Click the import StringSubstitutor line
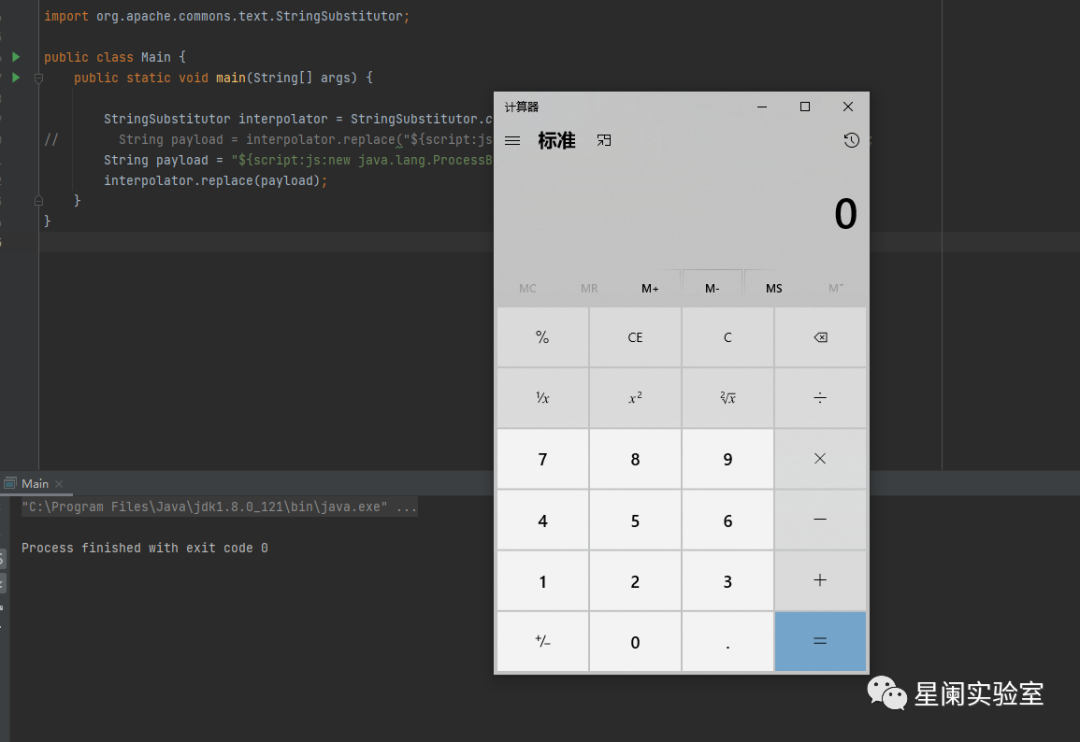 point(227,16)
